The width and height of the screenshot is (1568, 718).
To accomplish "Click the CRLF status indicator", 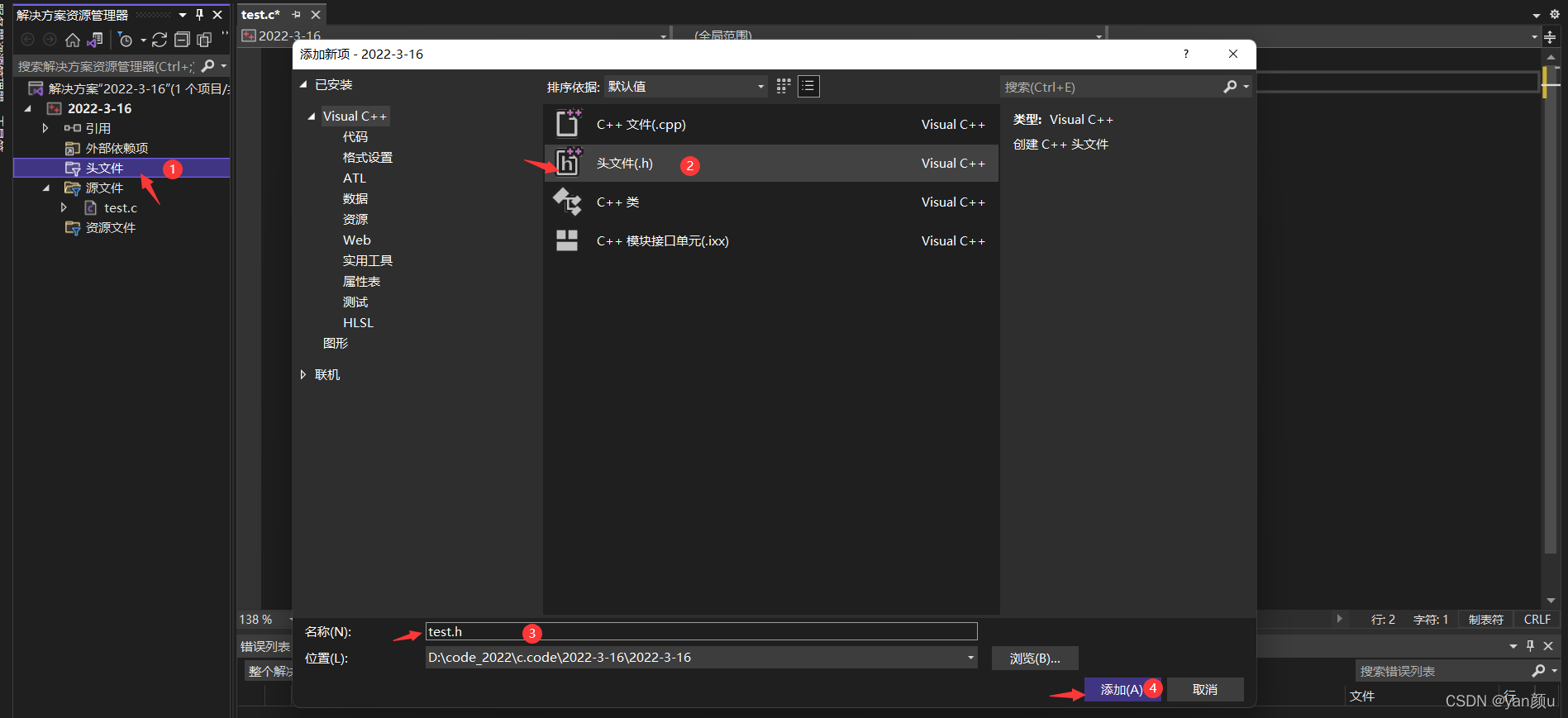I will point(1537,620).
